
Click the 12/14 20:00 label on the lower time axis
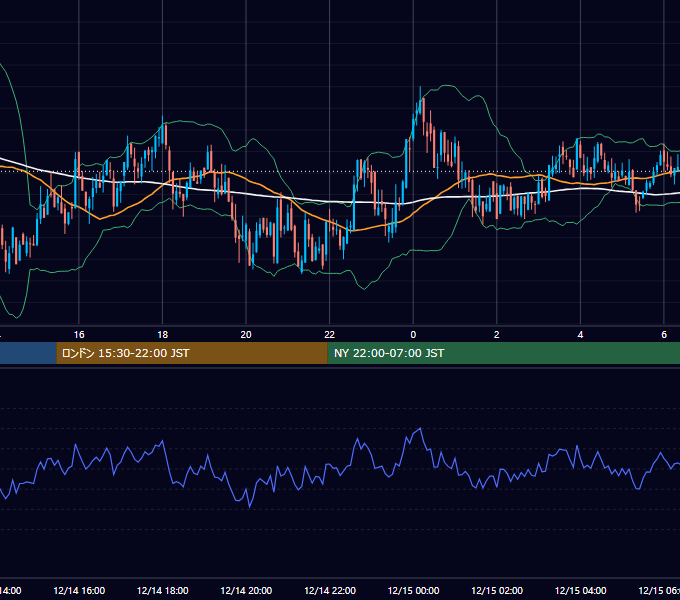point(246,590)
